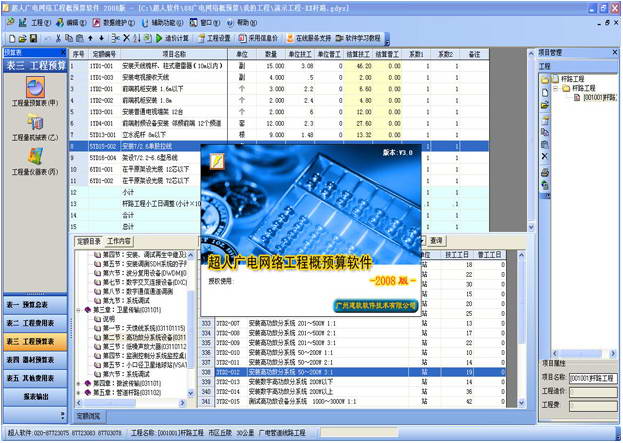Open main toolbar overflow options arrow

[x=387, y=39]
